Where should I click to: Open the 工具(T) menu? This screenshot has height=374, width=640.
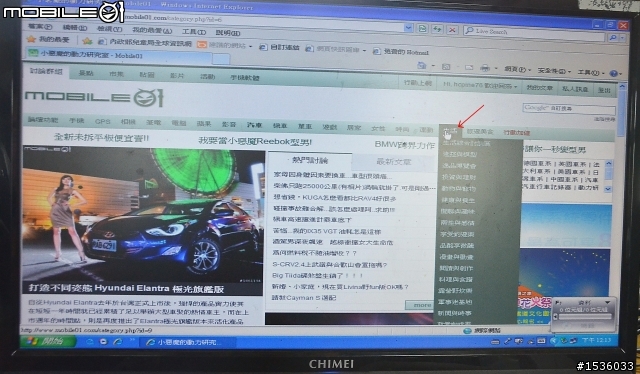194,31
